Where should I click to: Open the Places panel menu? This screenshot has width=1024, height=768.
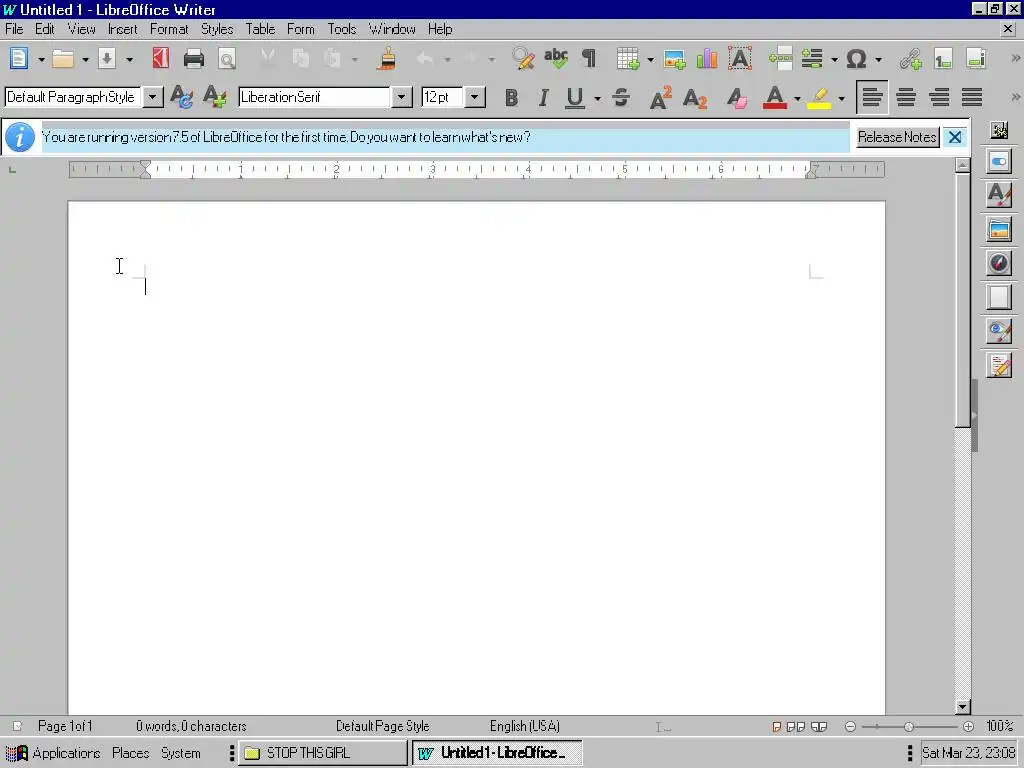click(x=131, y=753)
